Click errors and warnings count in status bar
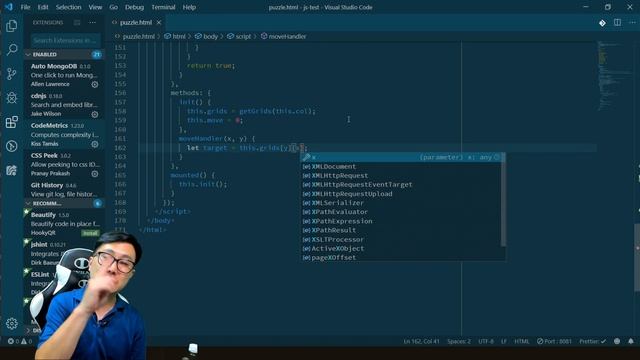 [20, 341]
